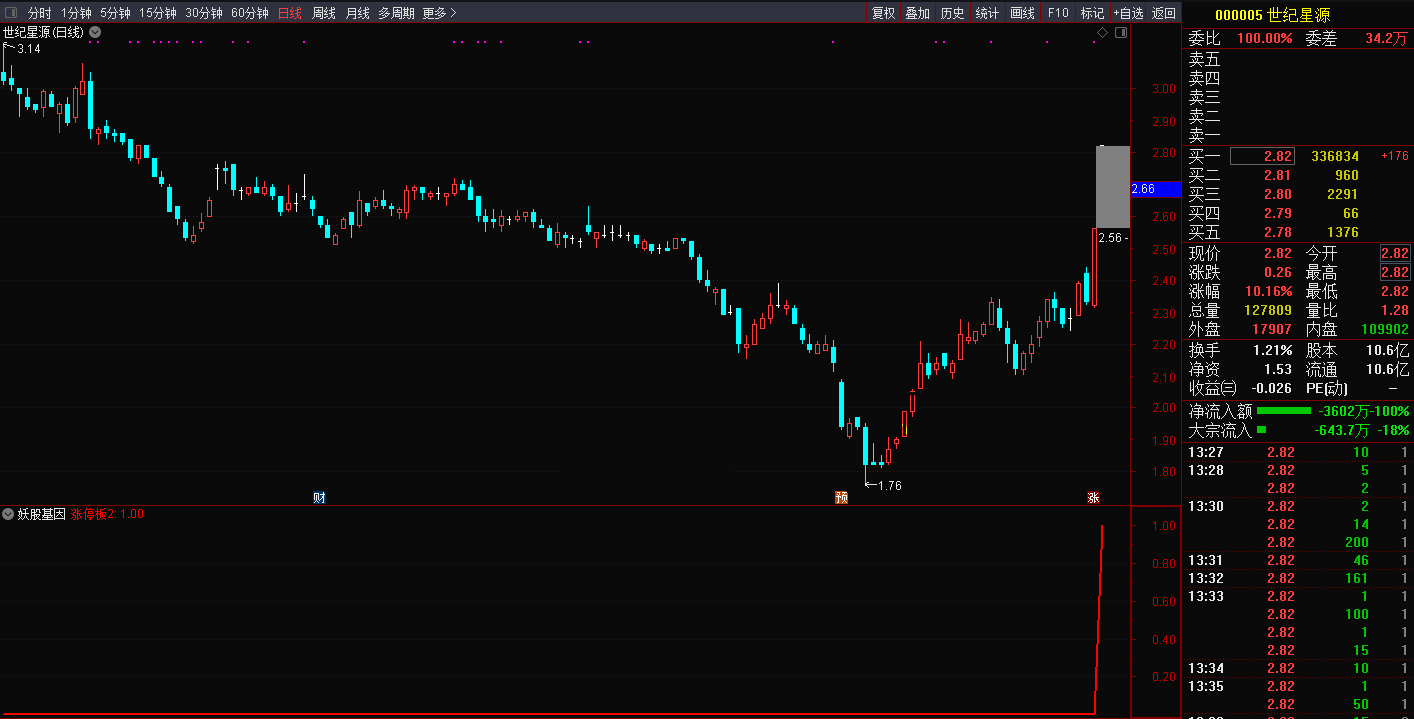Viewport: 1414px width, 719px height.
Task: Click the panel layout icon at top-left
Action: 11,13
